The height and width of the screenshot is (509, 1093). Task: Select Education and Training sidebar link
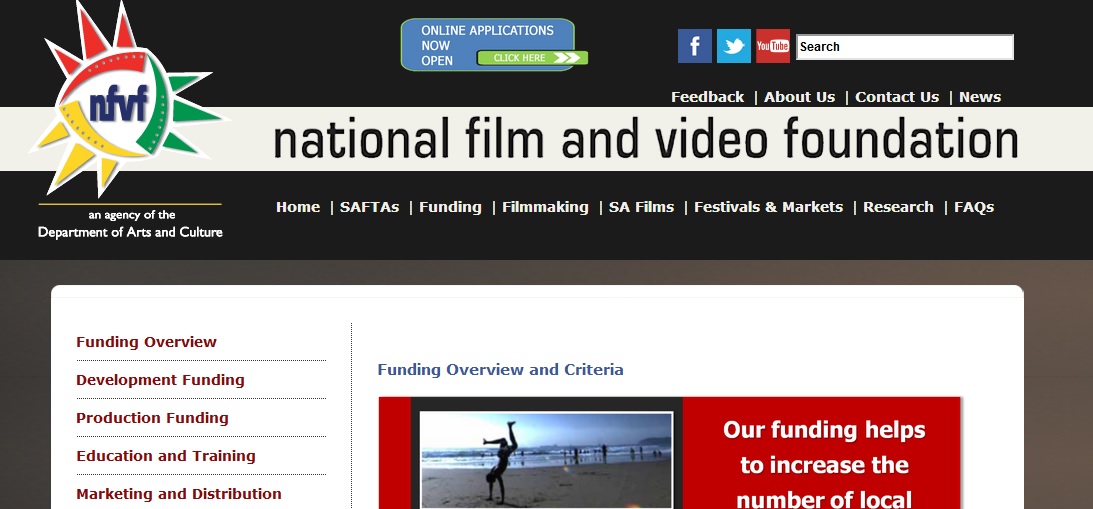tap(166, 456)
